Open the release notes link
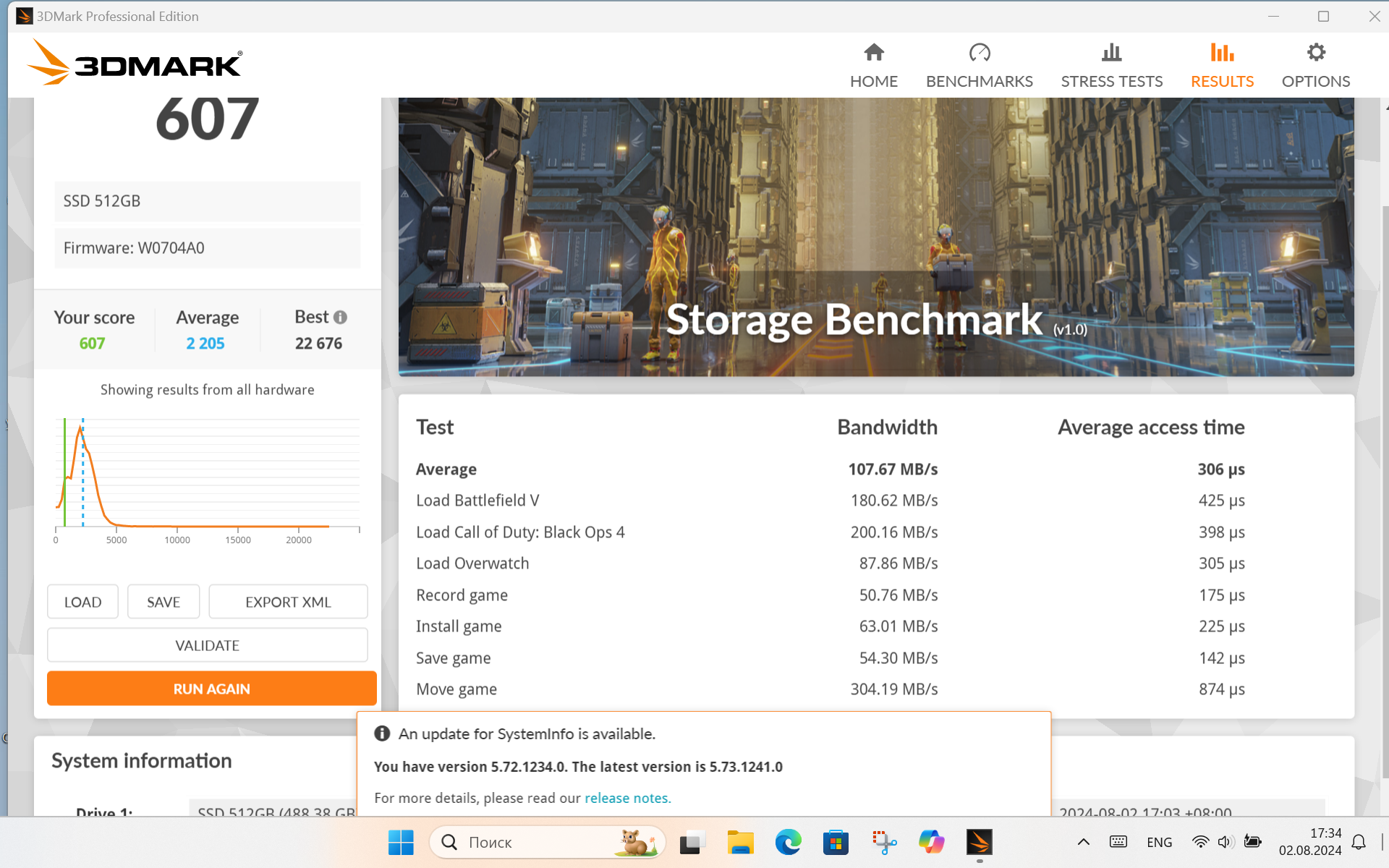The width and height of the screenshot is (1389, 868). coord(627,798)
